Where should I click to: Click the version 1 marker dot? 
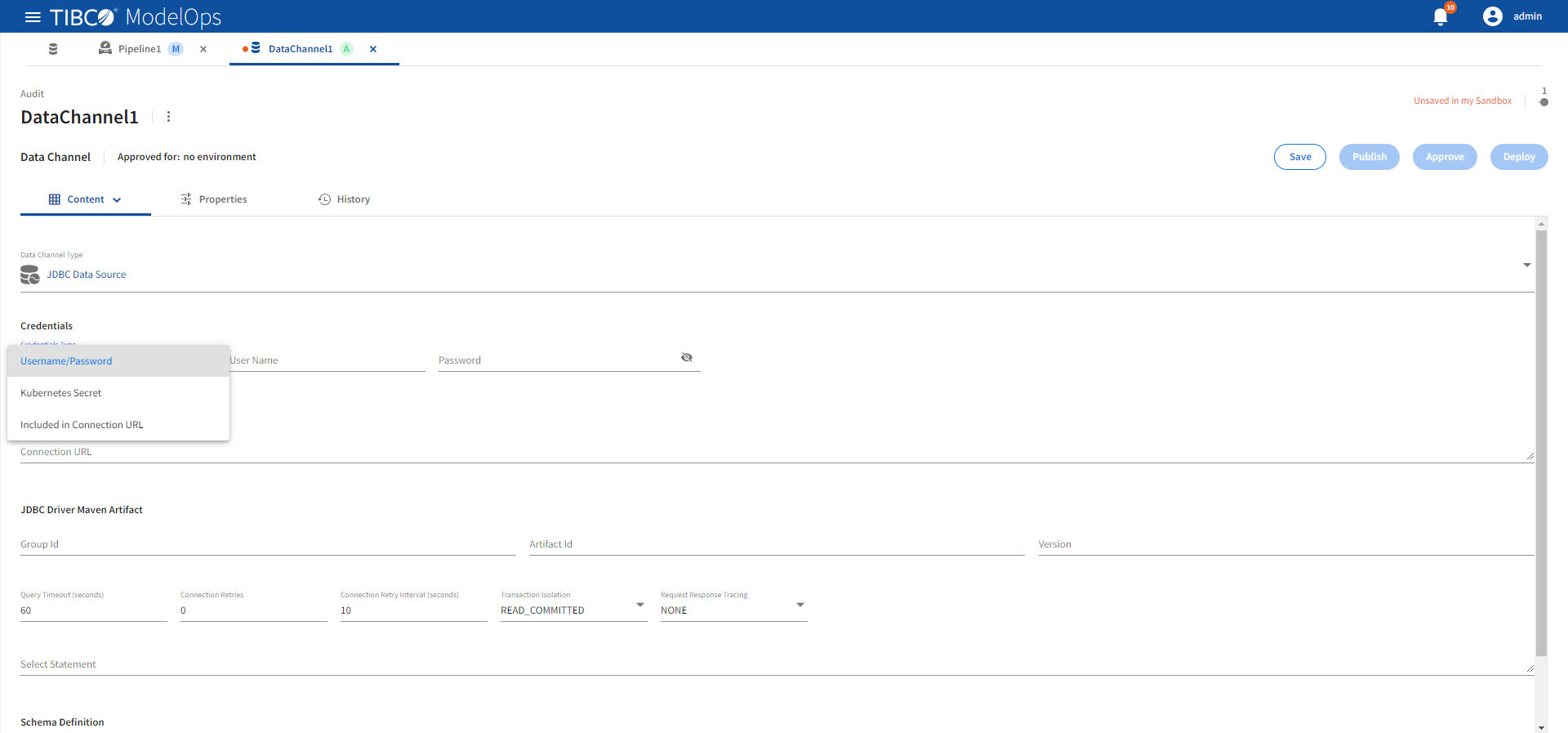pyautogui.click(x=1543, y=102)
